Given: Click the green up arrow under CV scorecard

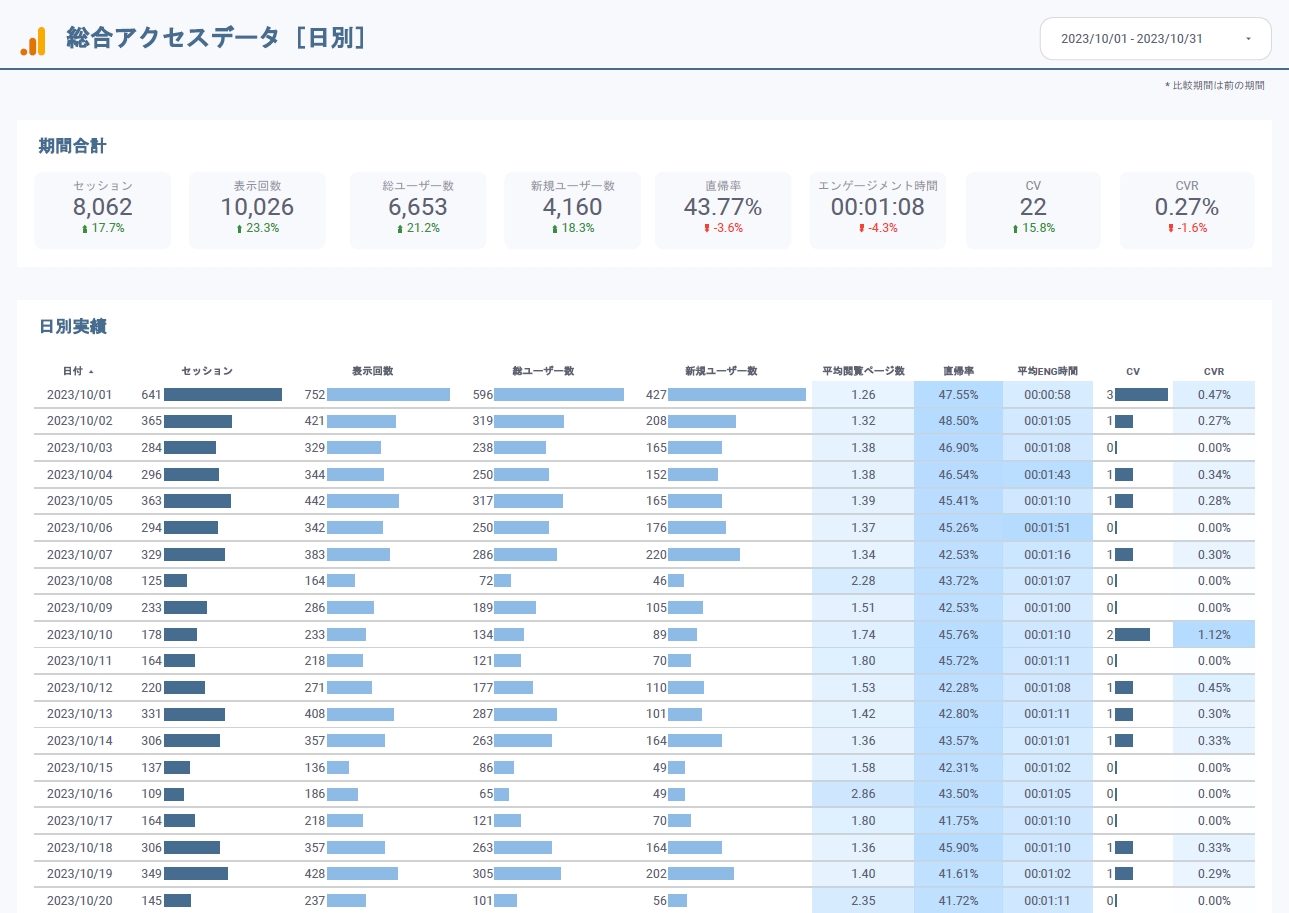Looking at the screenshot, I should [1017, 229].
